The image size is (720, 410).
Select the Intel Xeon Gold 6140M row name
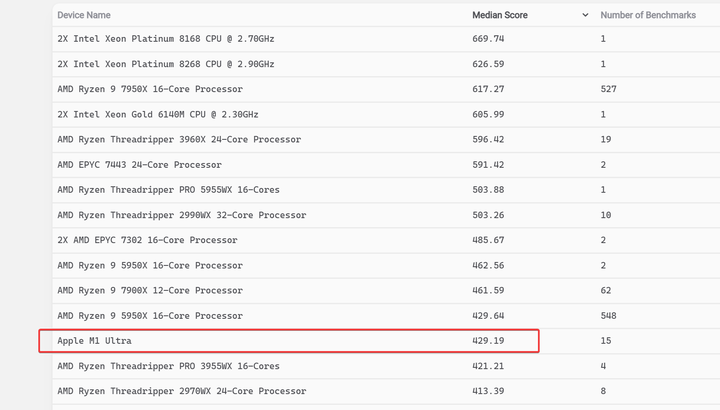(158, 114)
